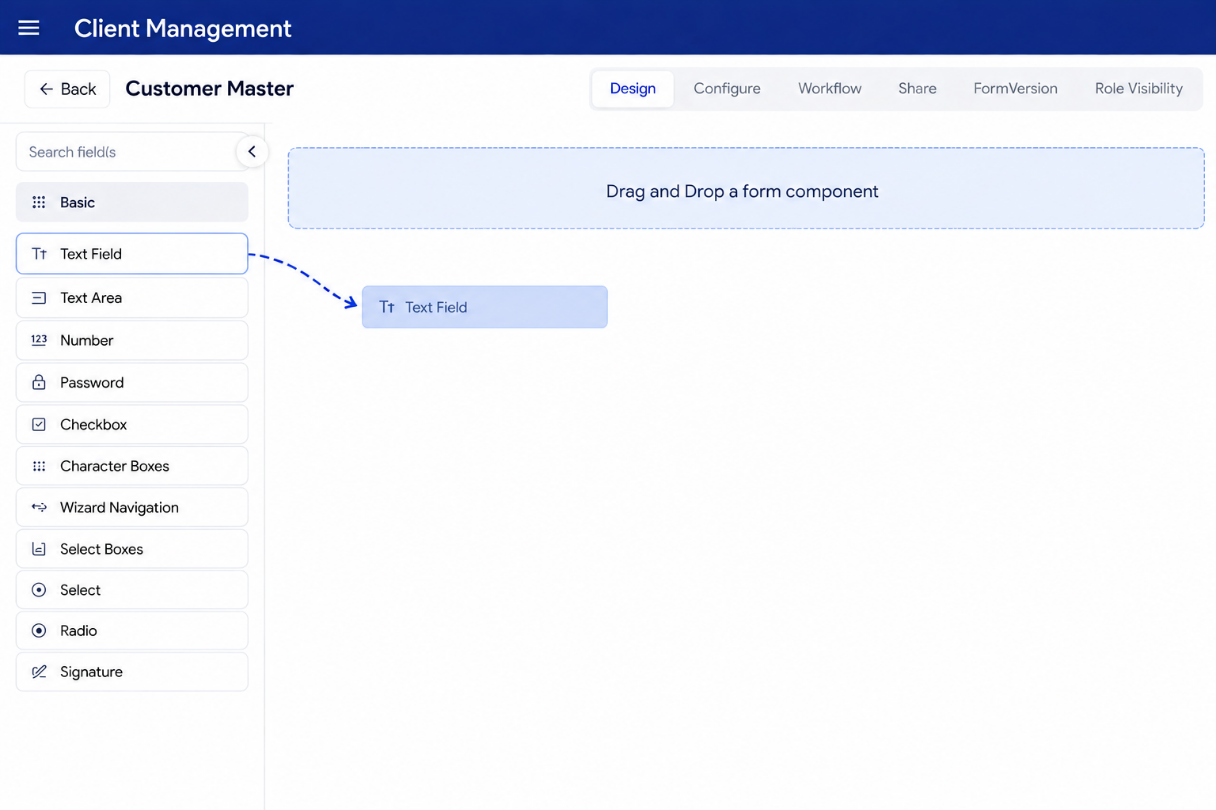The image size is (1216, 810).
Task: Click the Select Boxes icon
Action: click(x=39, y=549)
